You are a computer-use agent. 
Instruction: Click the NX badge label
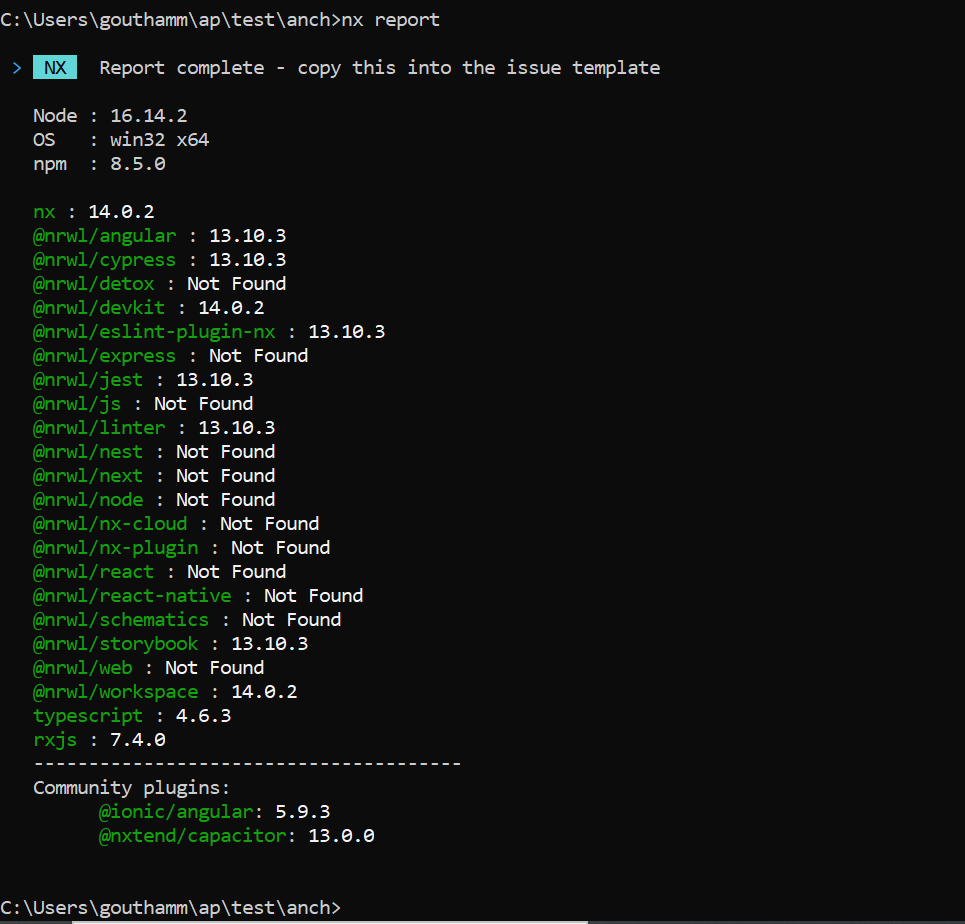pyautogui.click(x=54, y=67)
